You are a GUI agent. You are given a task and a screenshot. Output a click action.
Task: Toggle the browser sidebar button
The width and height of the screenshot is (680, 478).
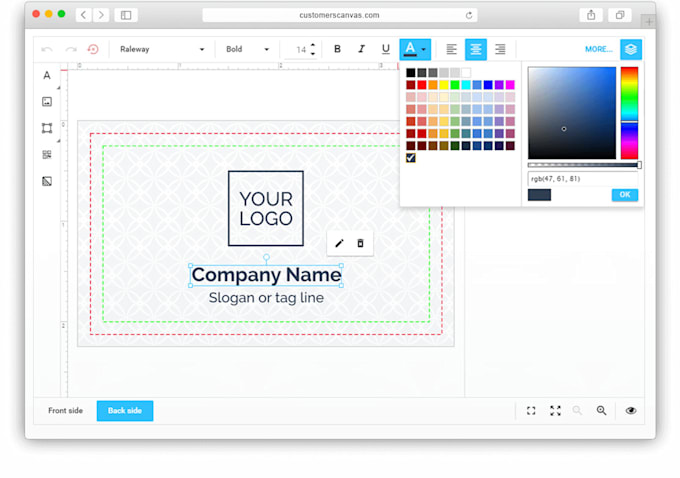click(126, 15)
